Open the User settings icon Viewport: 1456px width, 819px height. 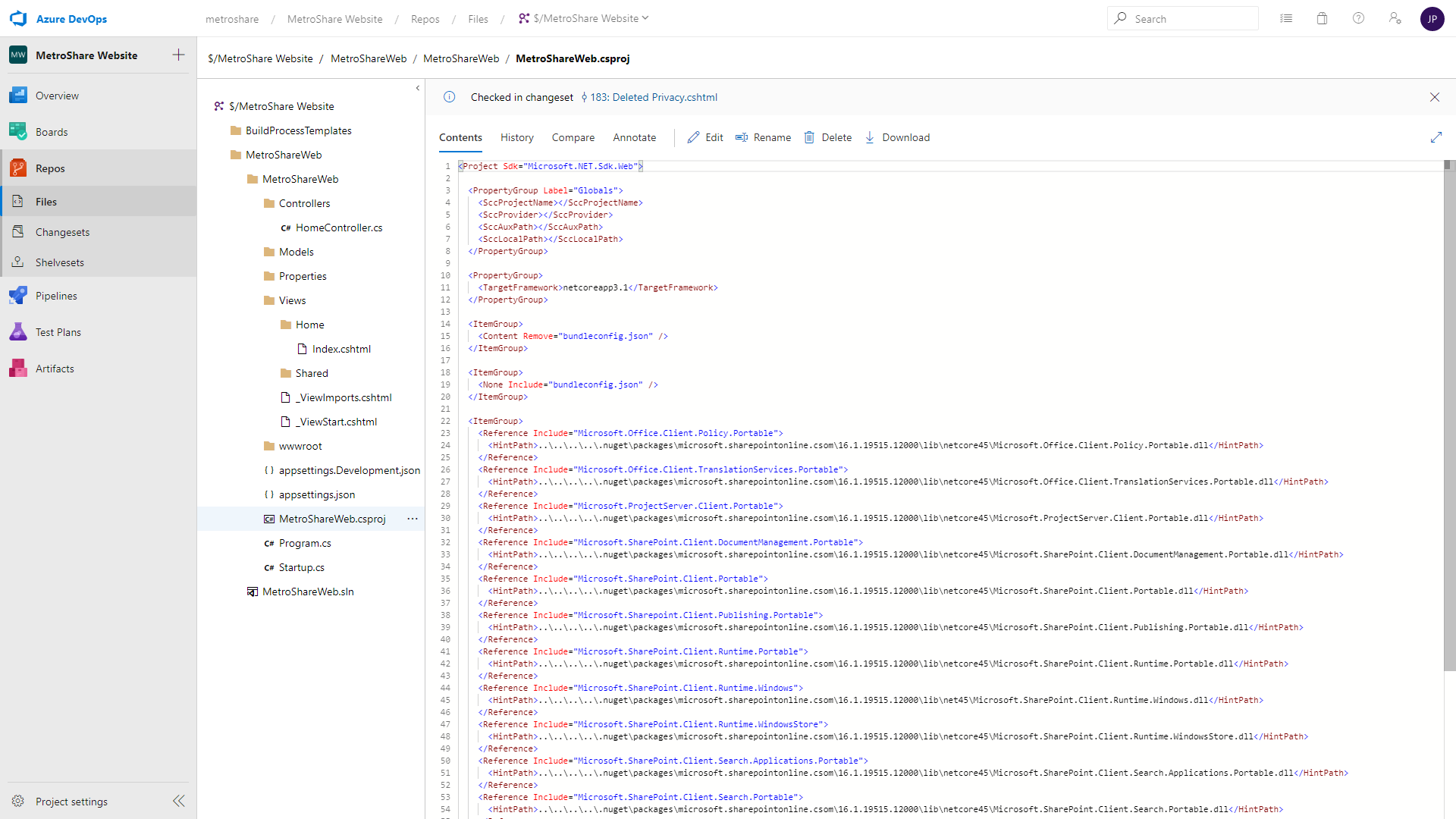click(x=1395, y=18)
